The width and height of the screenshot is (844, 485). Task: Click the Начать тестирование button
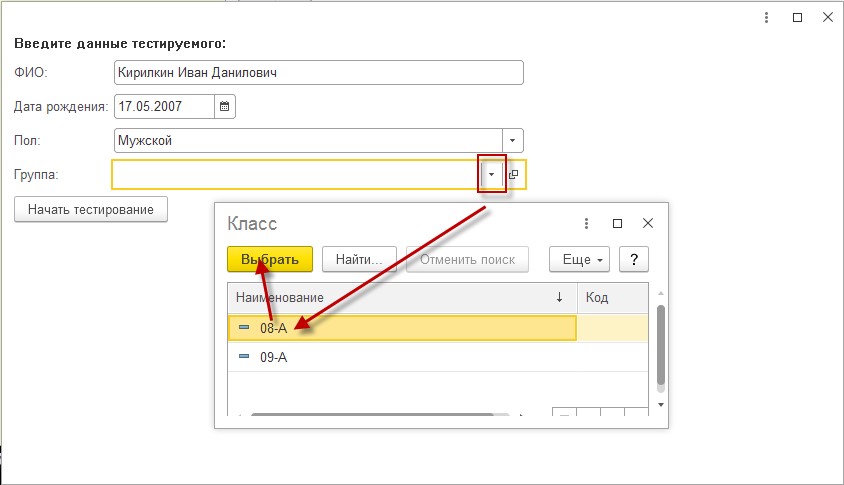[91, 209]
